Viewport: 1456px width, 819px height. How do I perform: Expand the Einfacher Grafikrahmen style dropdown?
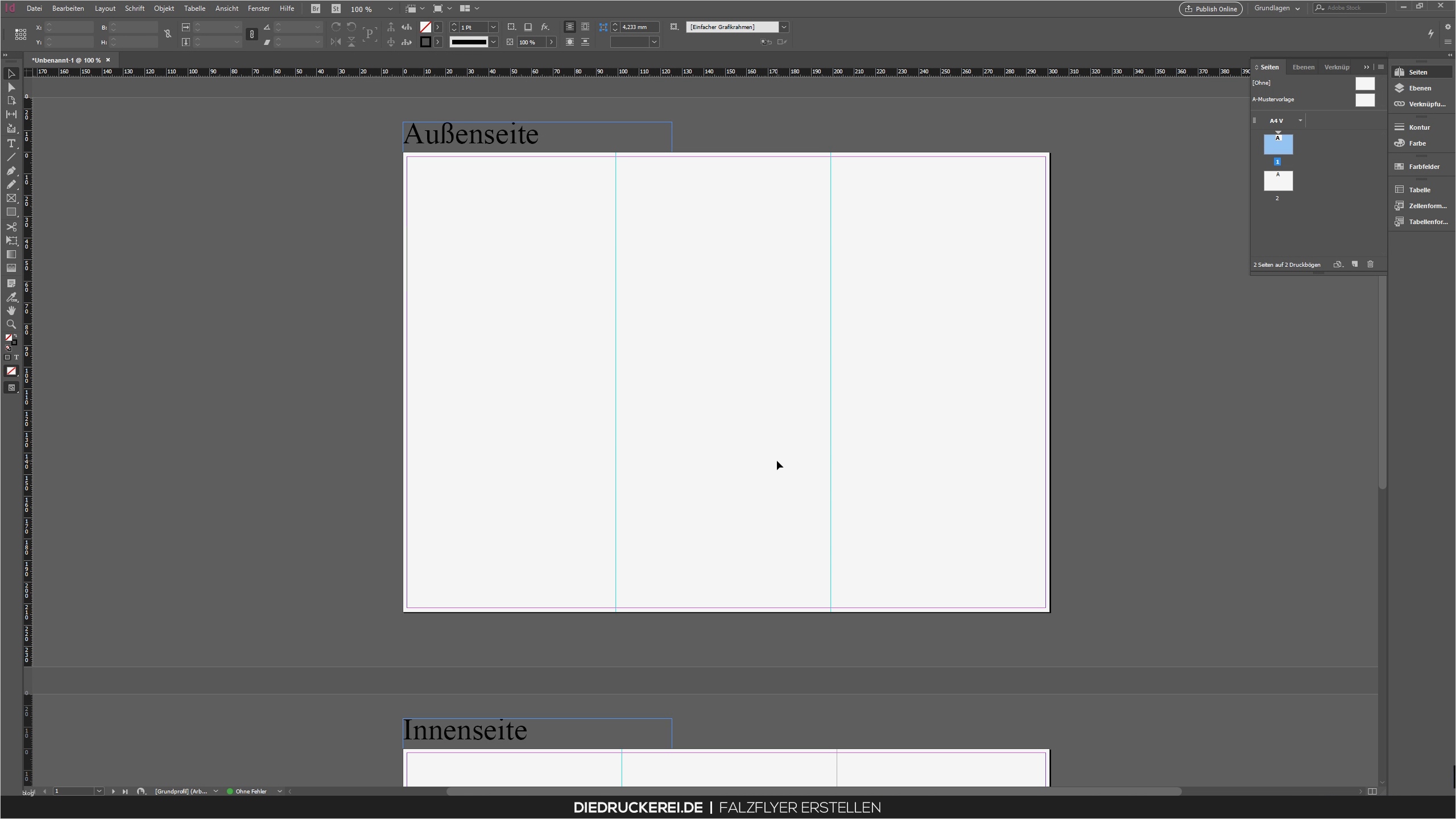[x=784, y=27]
